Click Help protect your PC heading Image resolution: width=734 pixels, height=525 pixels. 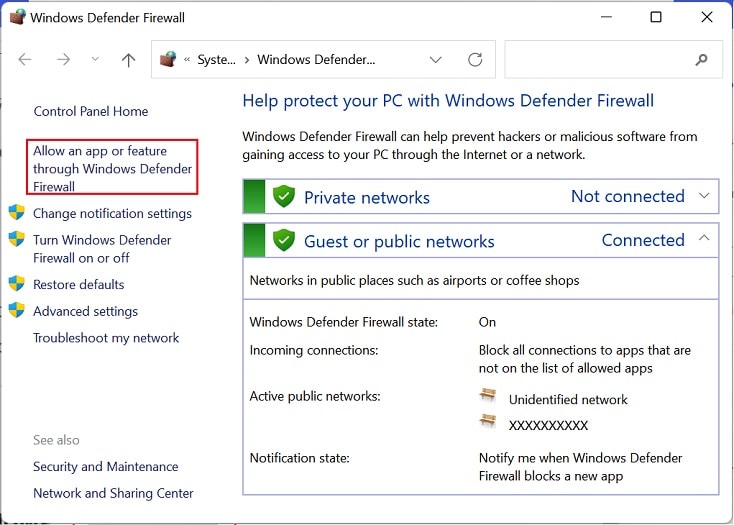448,101
